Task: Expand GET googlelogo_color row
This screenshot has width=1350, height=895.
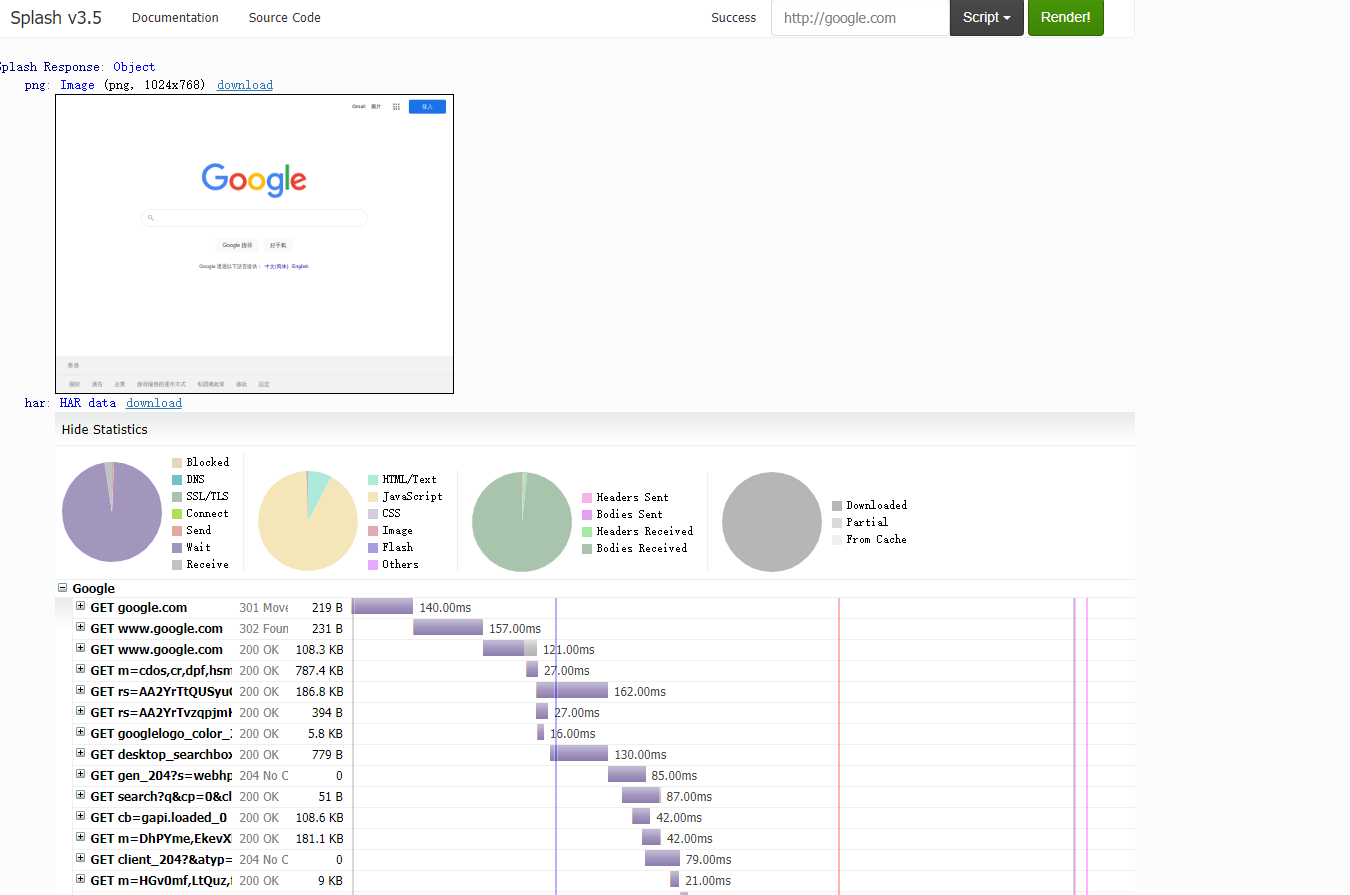Action: [x=81, y=733]
